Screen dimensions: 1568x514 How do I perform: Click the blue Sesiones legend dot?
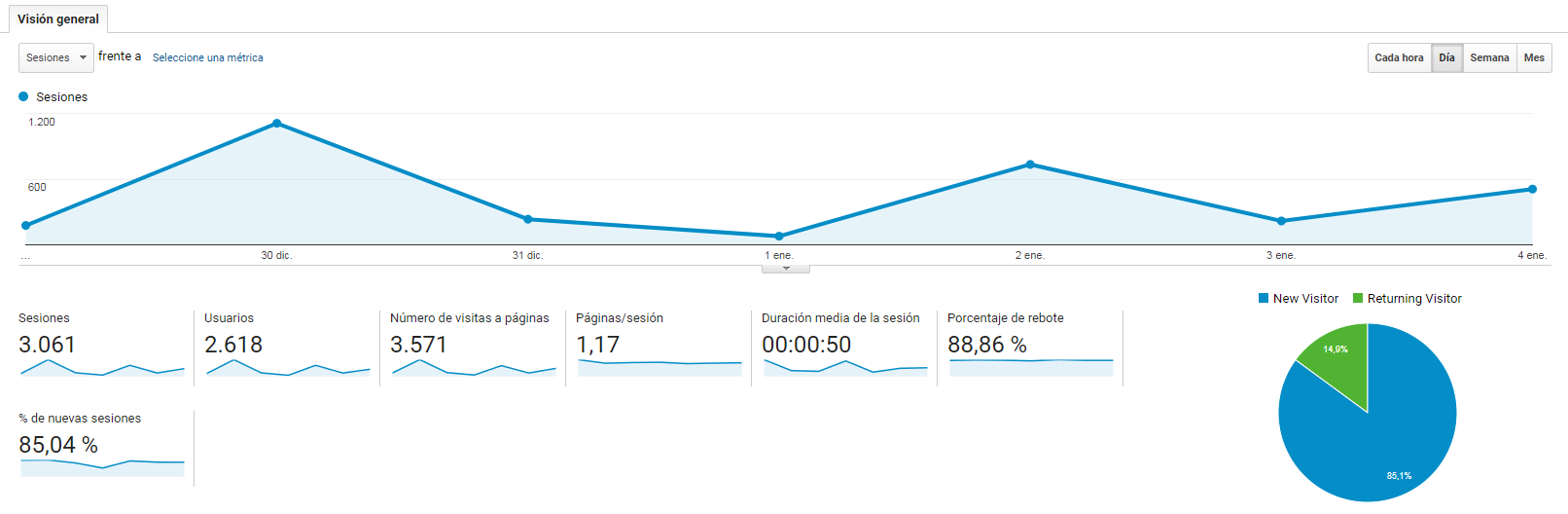click(24, 96)
